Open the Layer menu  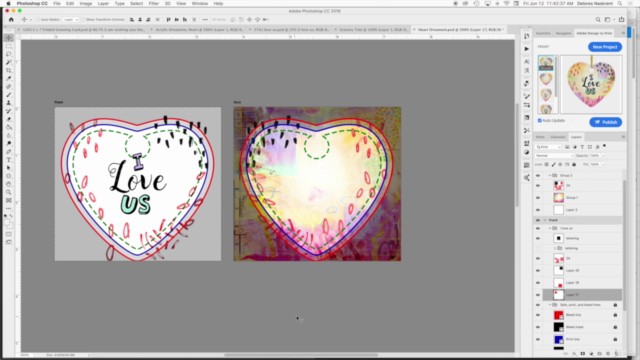[103, 3]
